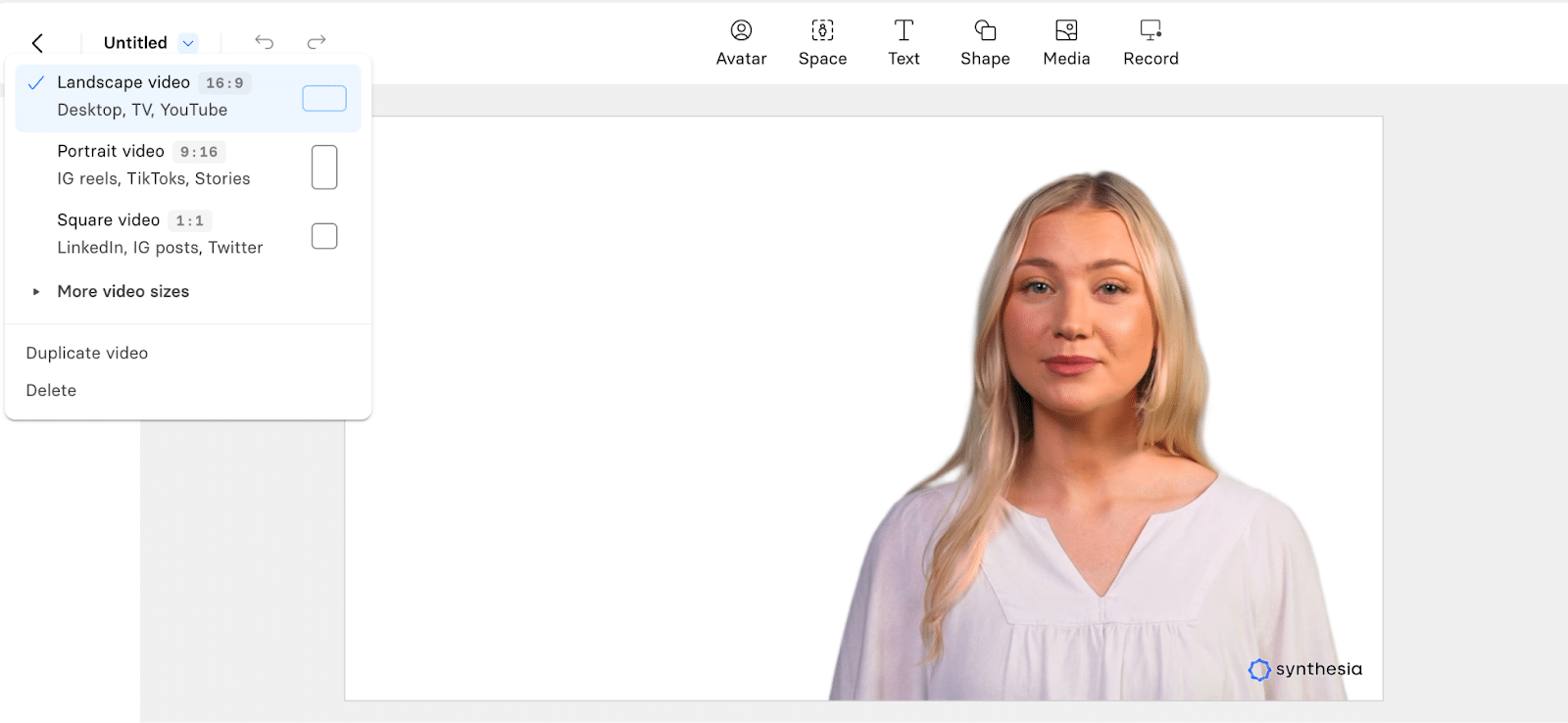
Task: Select Landscape video 16:9 option
Action: click(x=188, y=97)
